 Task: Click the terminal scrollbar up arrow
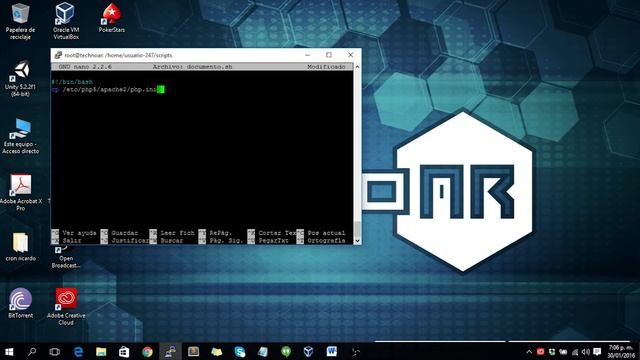pyautogui.click(x=357, y=66)
